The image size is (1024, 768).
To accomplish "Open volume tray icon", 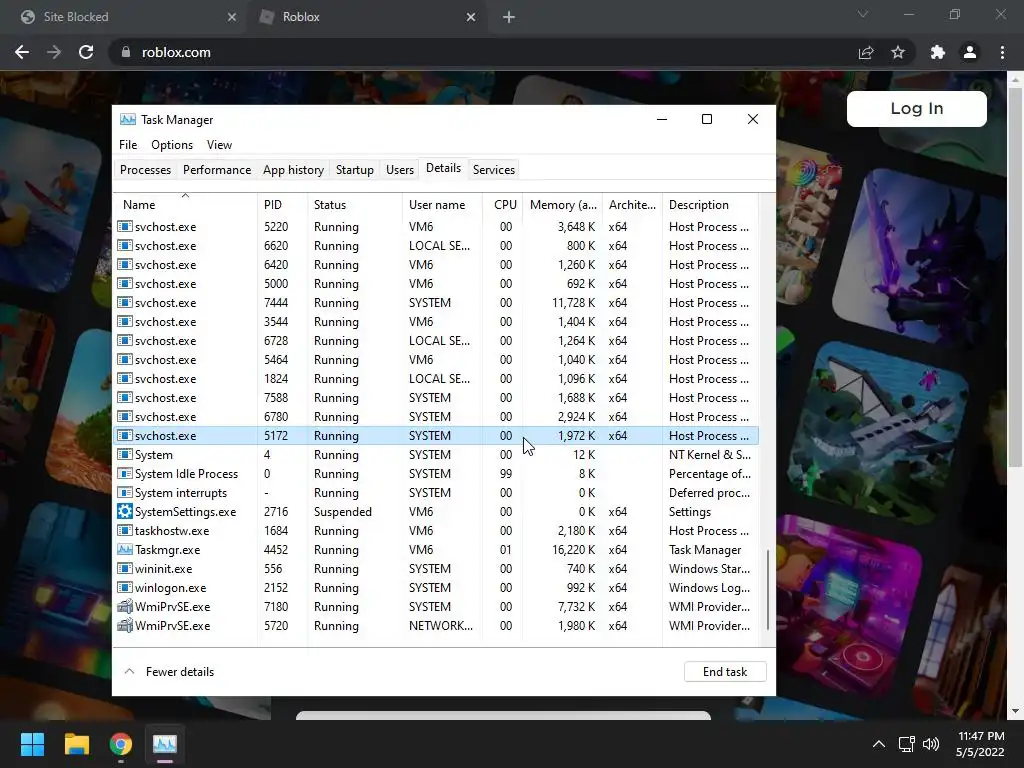I will click(931, 744).
